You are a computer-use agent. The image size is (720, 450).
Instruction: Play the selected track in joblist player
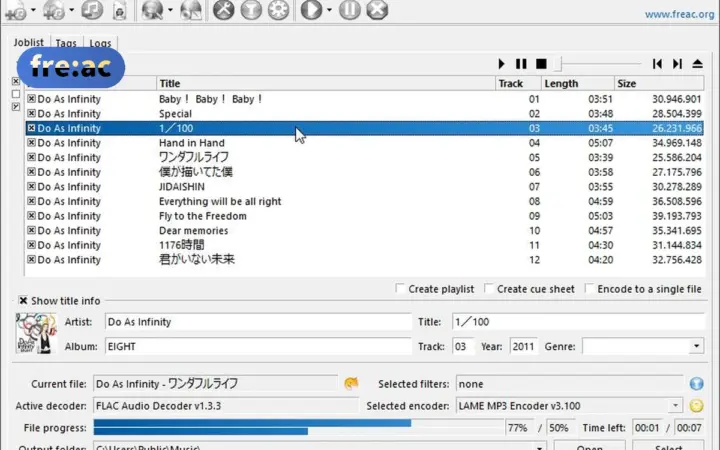point(501,64)
